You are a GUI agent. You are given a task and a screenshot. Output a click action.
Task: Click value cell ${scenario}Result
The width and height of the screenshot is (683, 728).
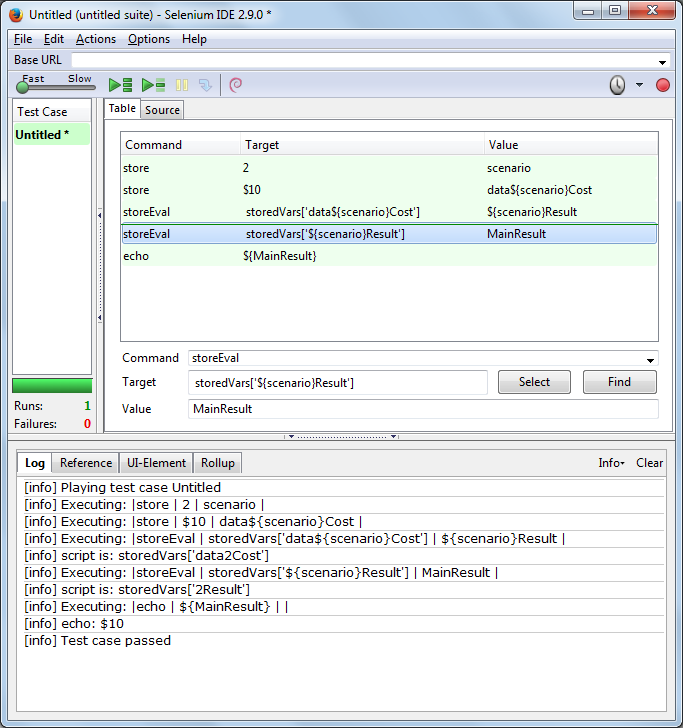(x=532, y=212)
